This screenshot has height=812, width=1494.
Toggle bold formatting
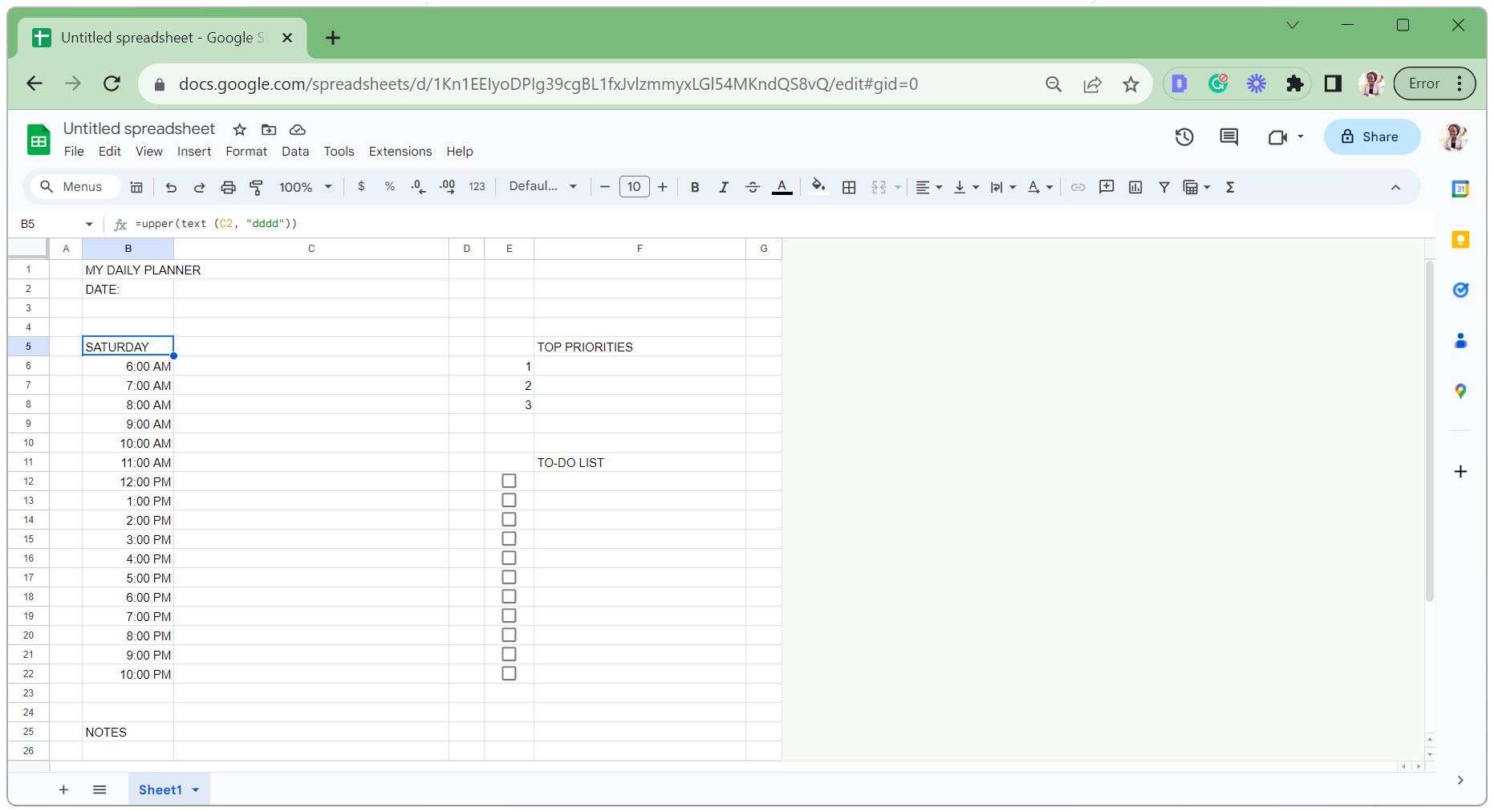click(x=694, y=186)
